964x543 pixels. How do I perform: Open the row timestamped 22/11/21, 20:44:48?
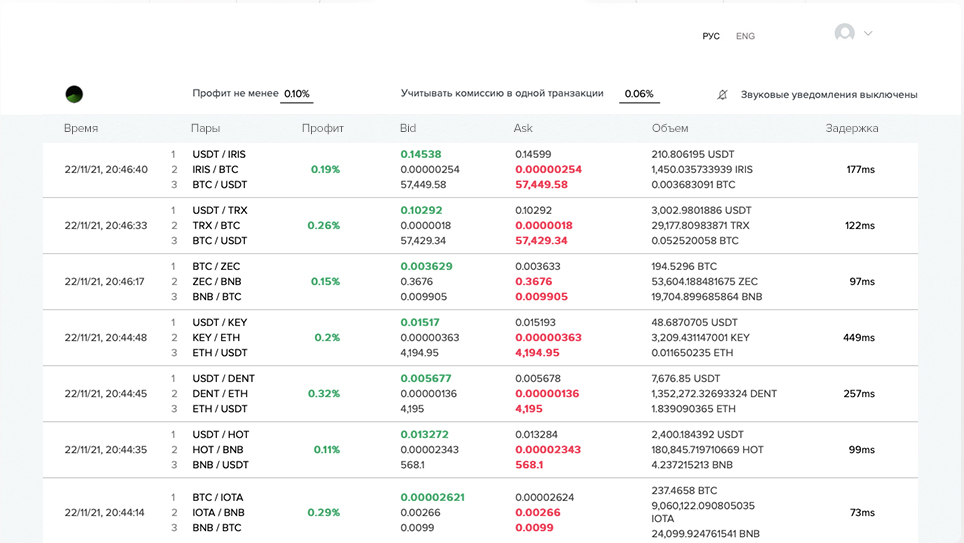105,338
